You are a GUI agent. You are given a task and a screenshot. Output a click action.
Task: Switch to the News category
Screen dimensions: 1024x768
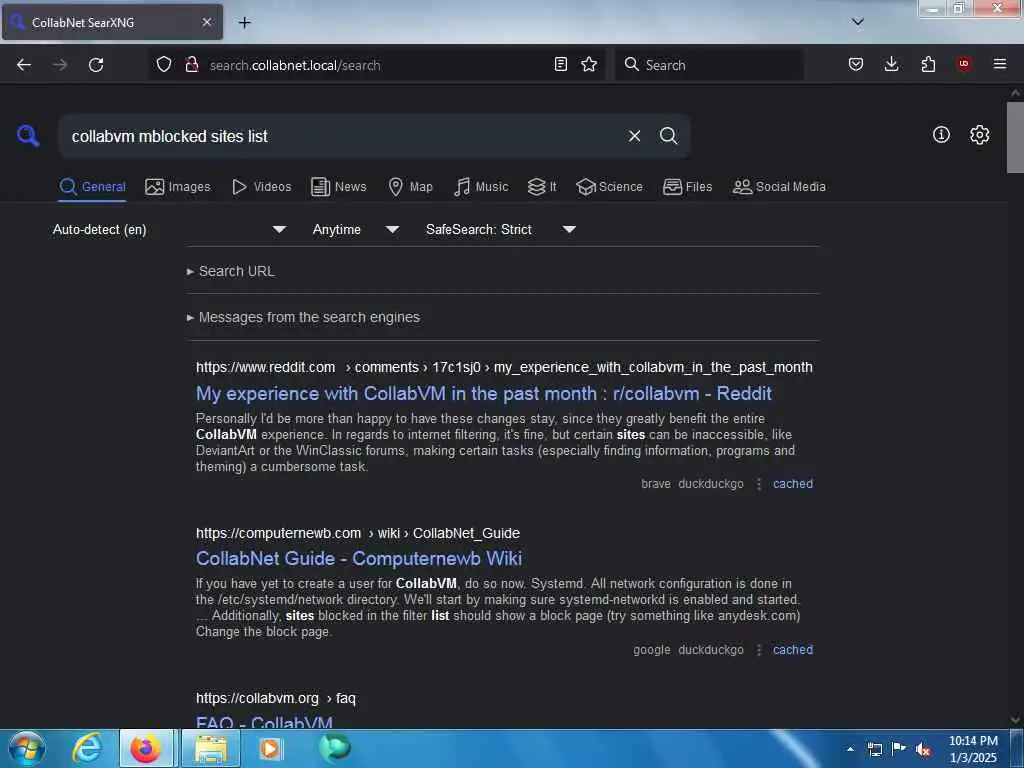click(338, 187)
